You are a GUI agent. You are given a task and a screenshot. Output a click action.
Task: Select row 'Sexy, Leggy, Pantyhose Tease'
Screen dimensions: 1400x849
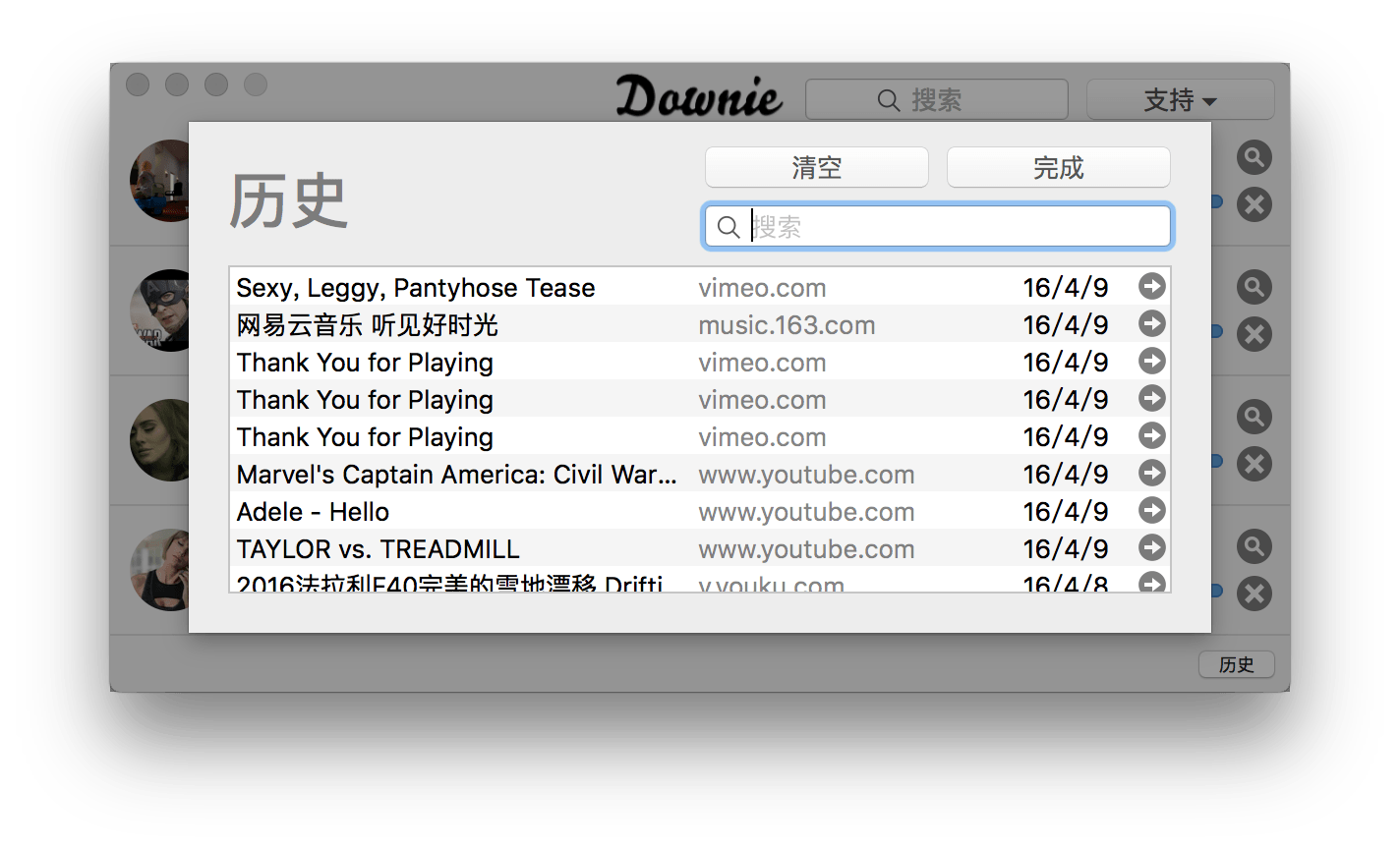tap(699, 286)
